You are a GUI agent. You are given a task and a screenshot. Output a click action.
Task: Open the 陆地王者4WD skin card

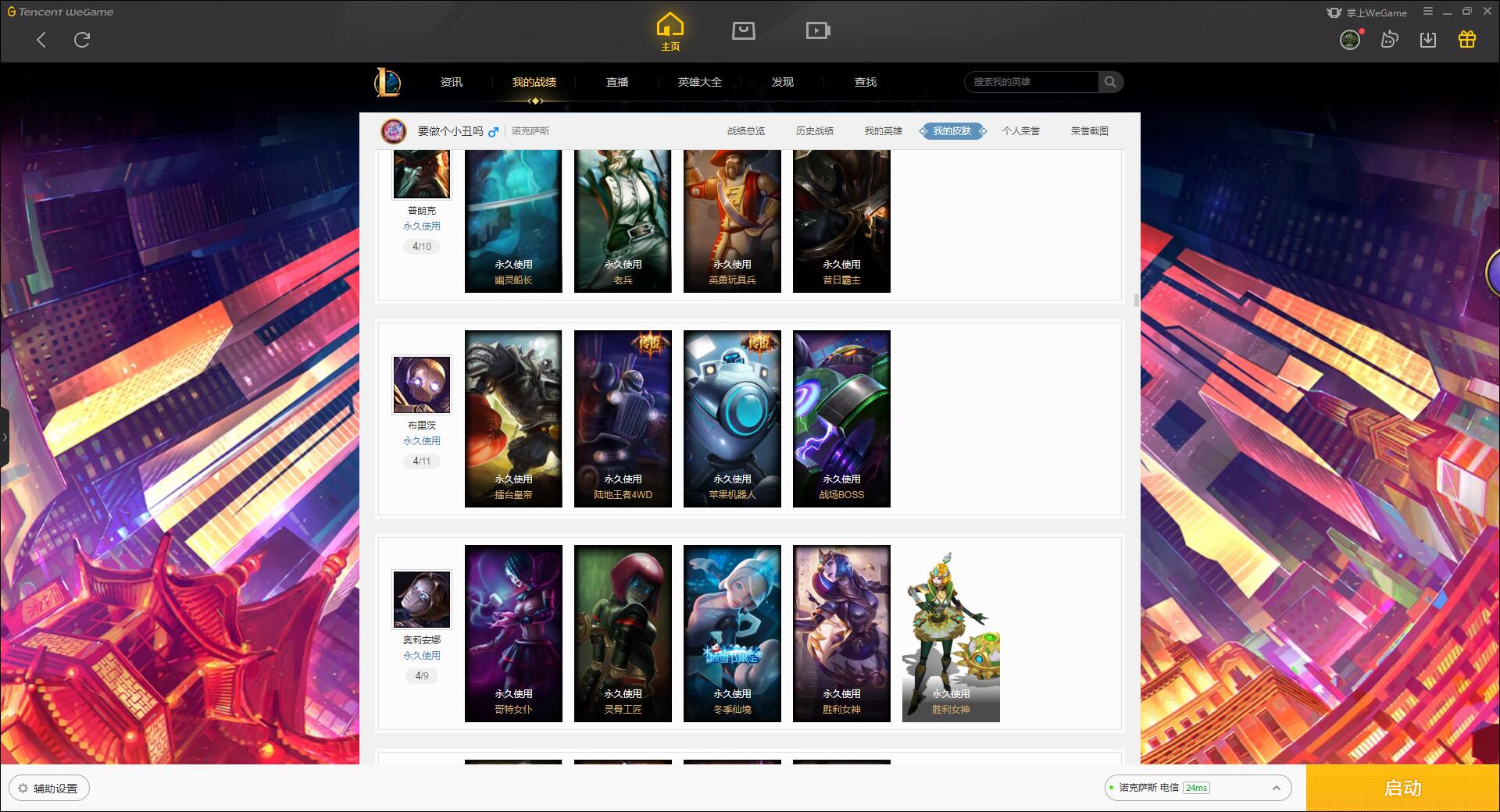pyautogui.click(x=623, y=418)
